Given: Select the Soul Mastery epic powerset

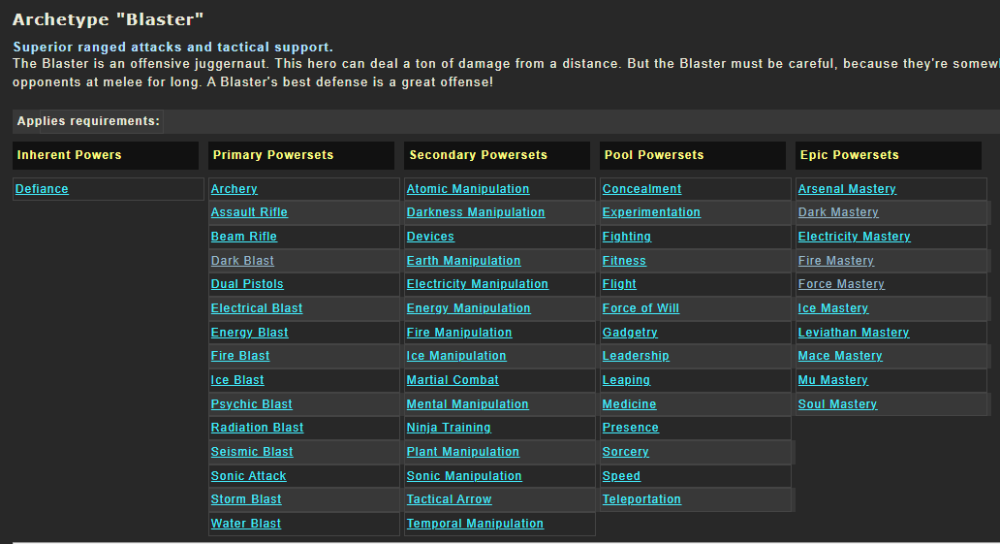Looking at the screenshot, I should tap(837, 404).
